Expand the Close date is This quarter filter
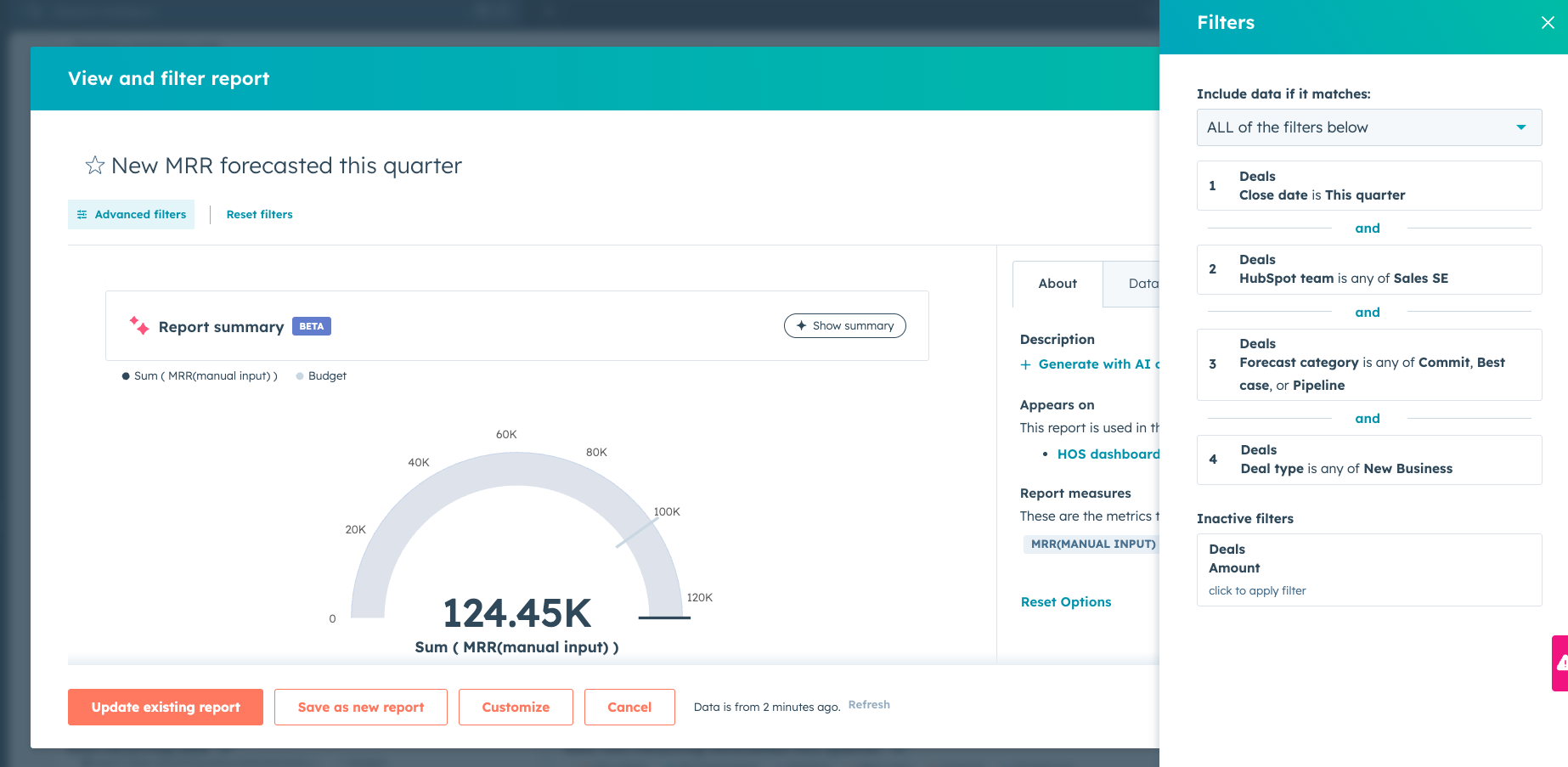 [1368, 186]
